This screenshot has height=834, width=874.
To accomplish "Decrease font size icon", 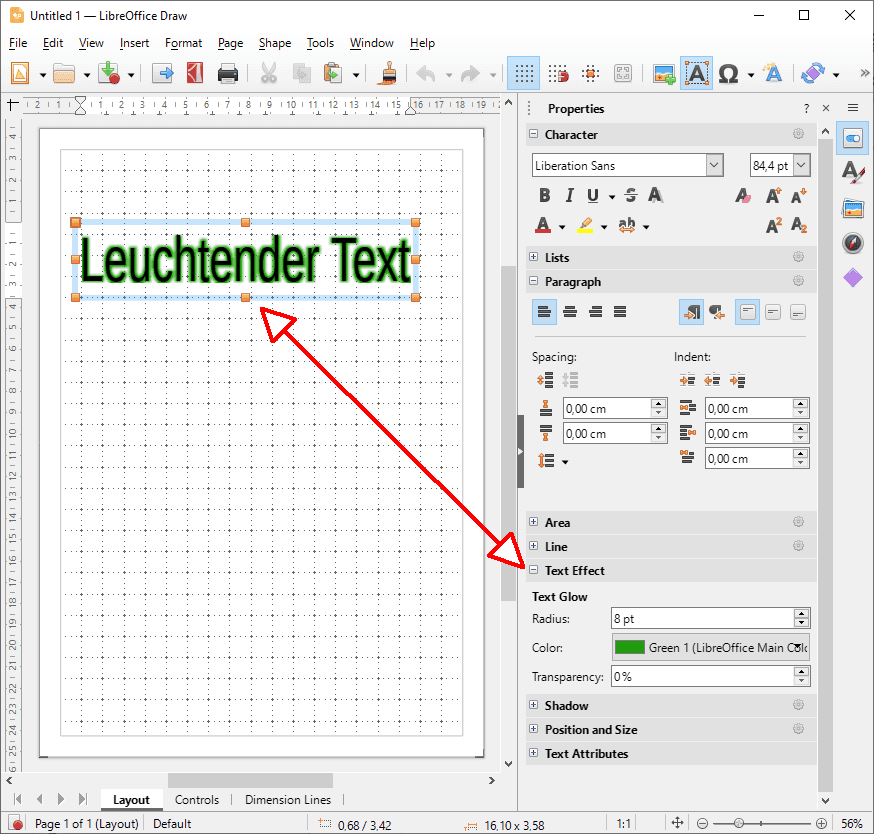I will tap(799, 196).
